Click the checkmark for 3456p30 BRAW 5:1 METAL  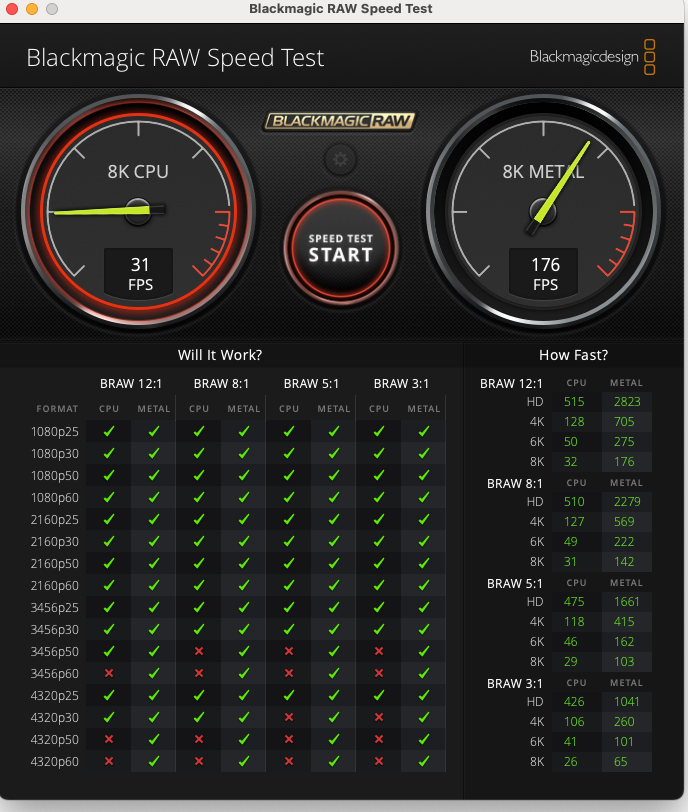click(x=334, y=629)
